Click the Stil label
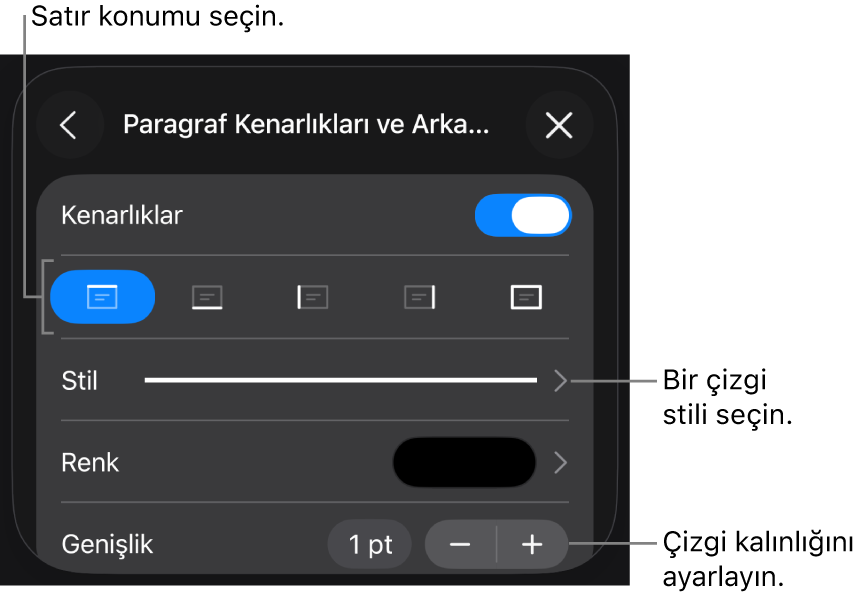The height and width of the screenshot is (601, 860). tap(80, 381)
